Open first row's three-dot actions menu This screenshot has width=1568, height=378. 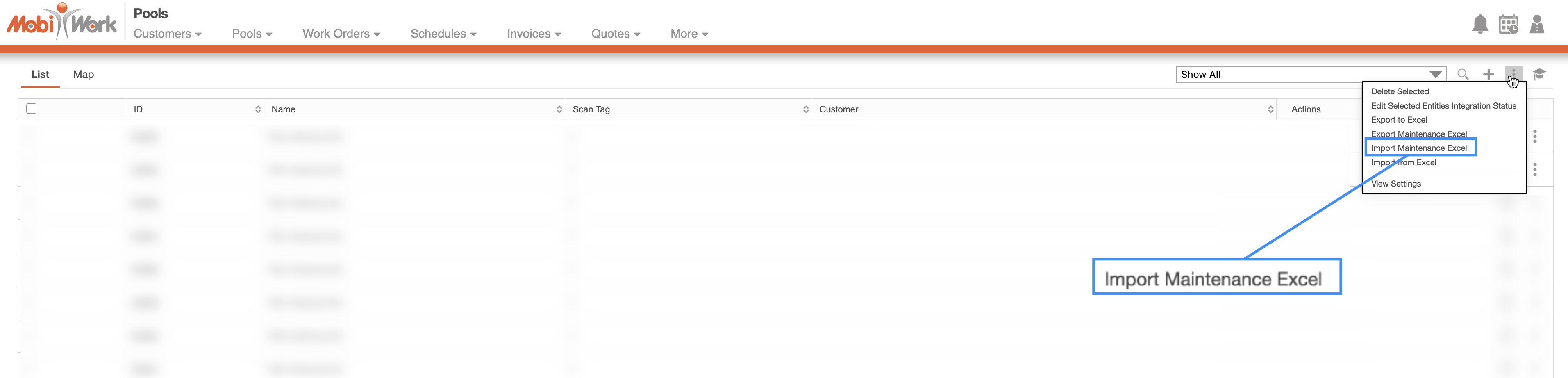click(1534, 137)
